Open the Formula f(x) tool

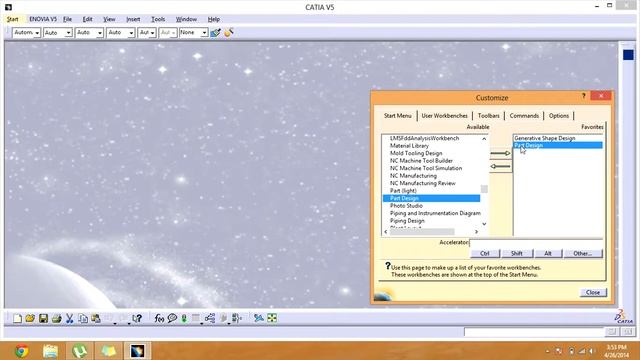coord(159,318)
